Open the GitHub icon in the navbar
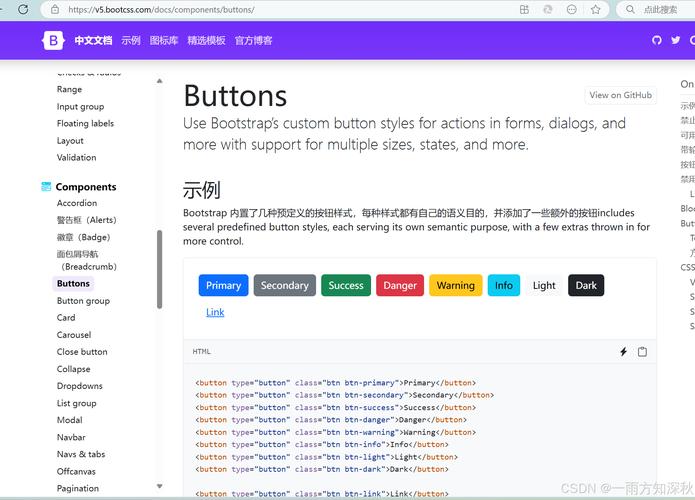The width and height of the screenshot is (695, 500). point(657,40)
